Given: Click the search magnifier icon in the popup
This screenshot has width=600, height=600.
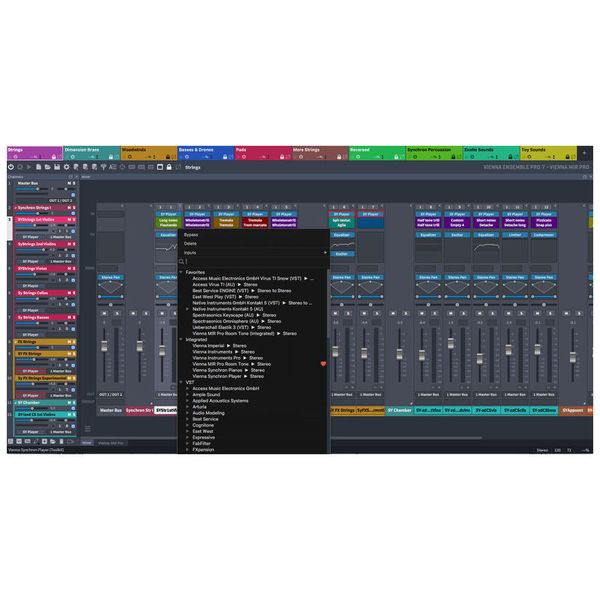Looking at the screenshot, I should point(182,261).
